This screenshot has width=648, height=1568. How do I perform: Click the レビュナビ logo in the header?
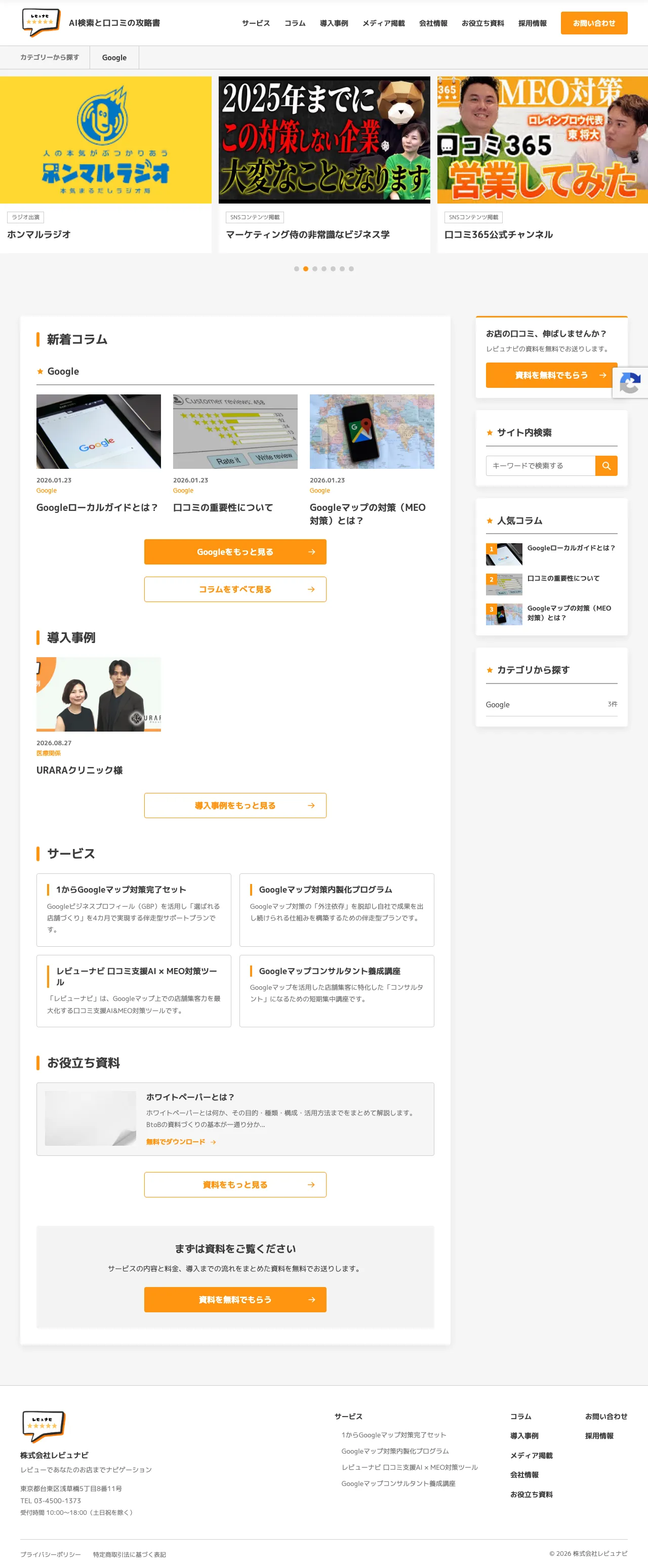tap(41, 22)
